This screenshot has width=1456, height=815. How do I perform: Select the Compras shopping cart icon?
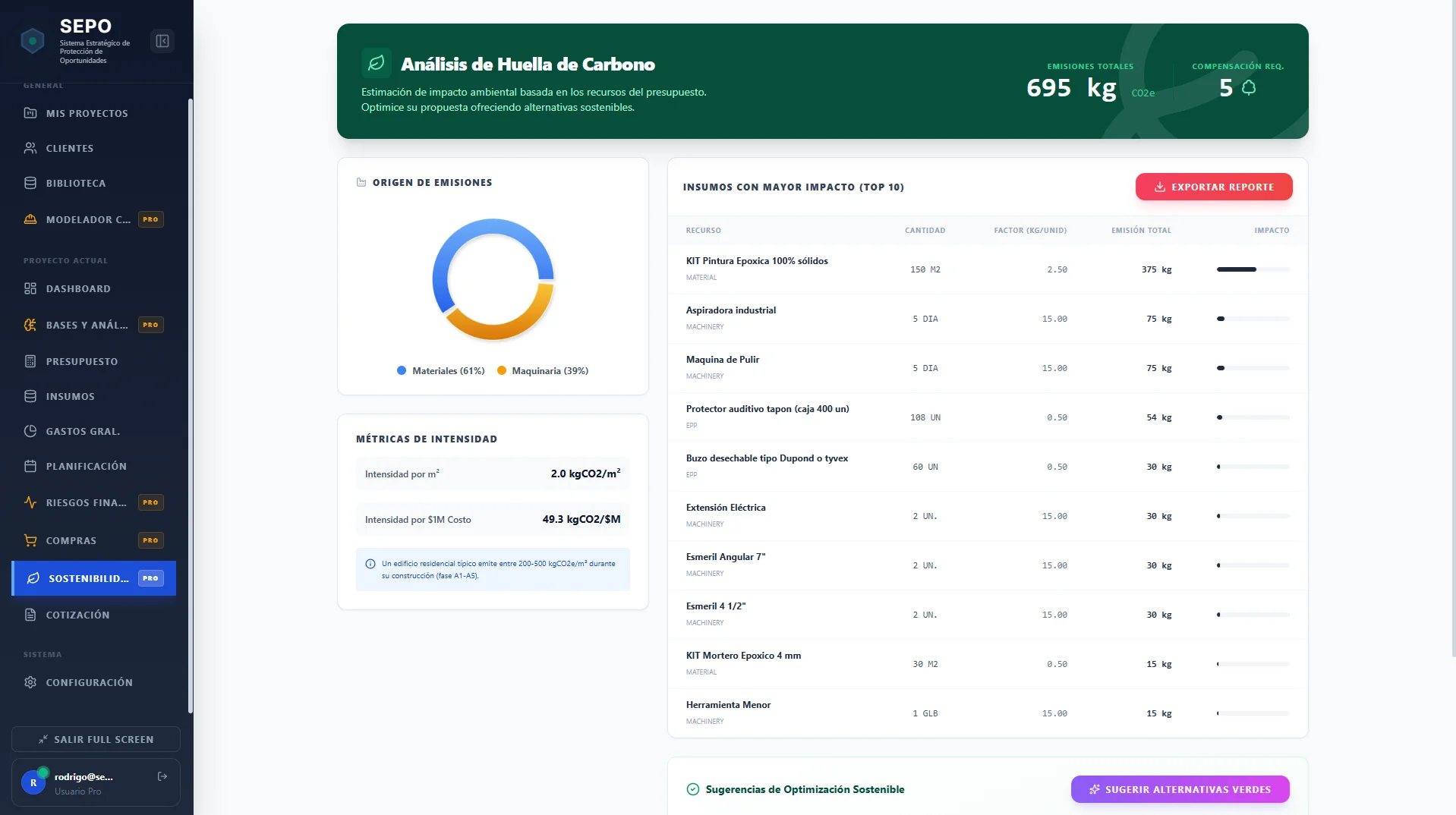click(30, 540)
